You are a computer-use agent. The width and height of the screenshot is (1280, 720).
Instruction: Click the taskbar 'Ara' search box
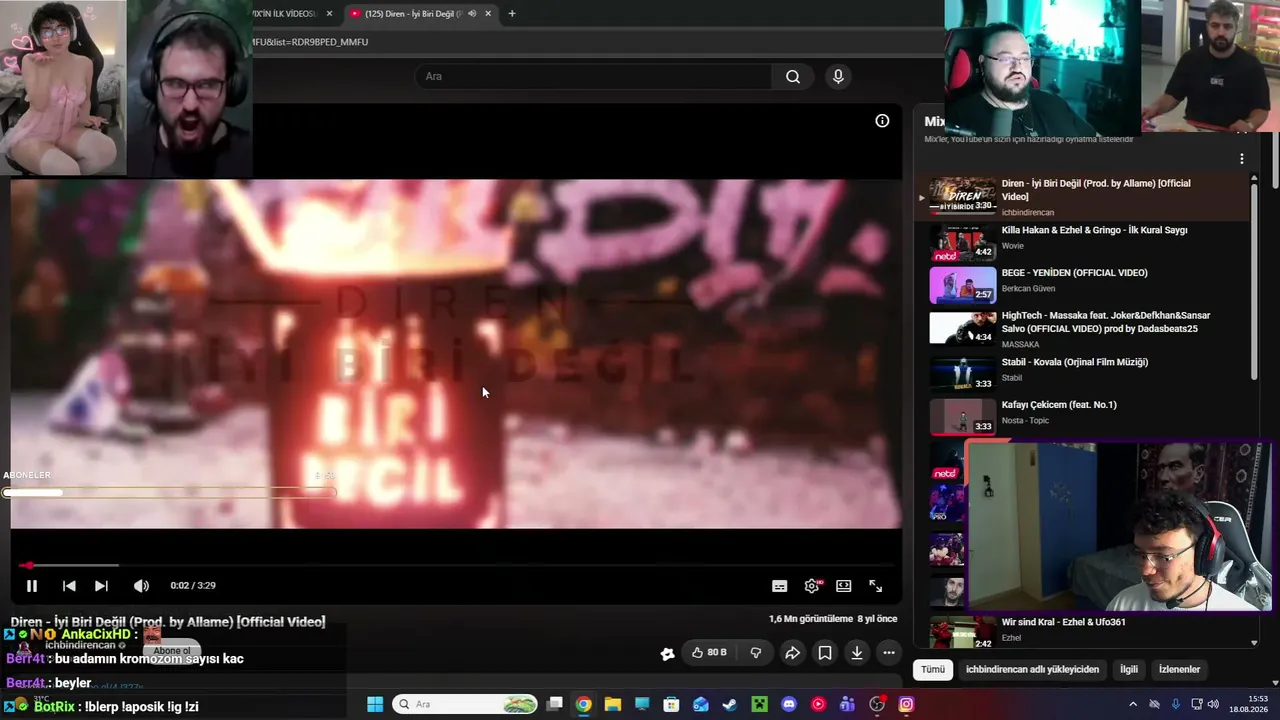click(466, 704)
